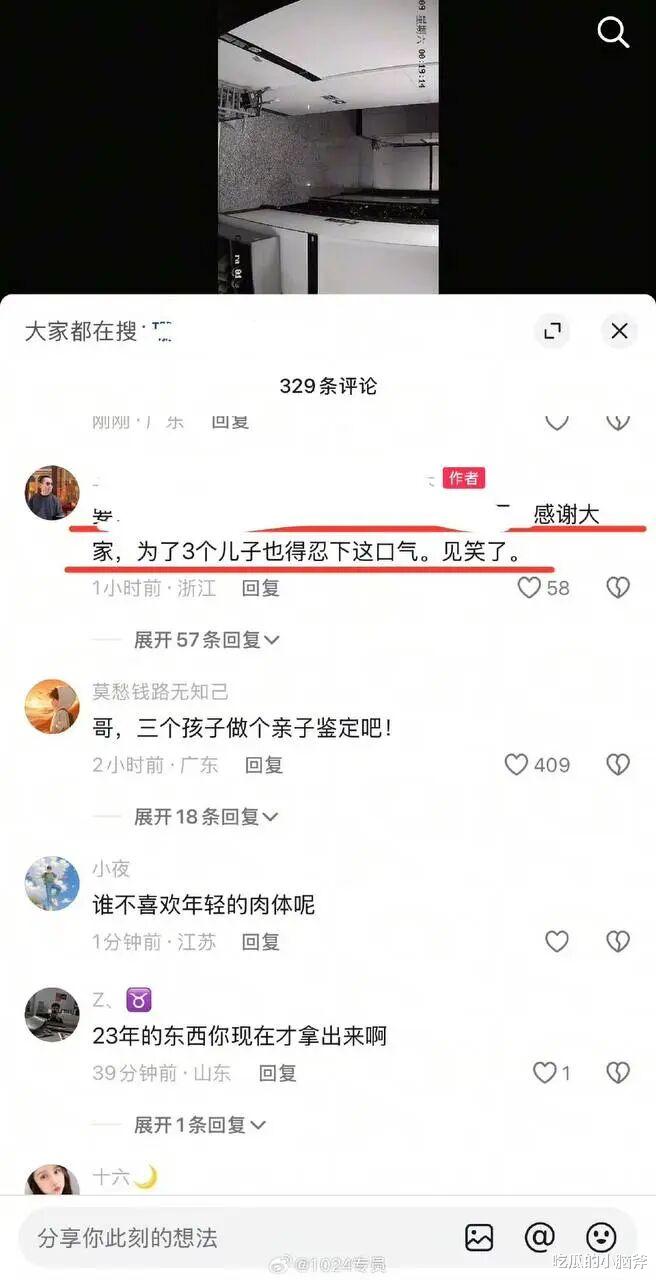Dislike the 亲子鉴定 comment

pos(618,765)
